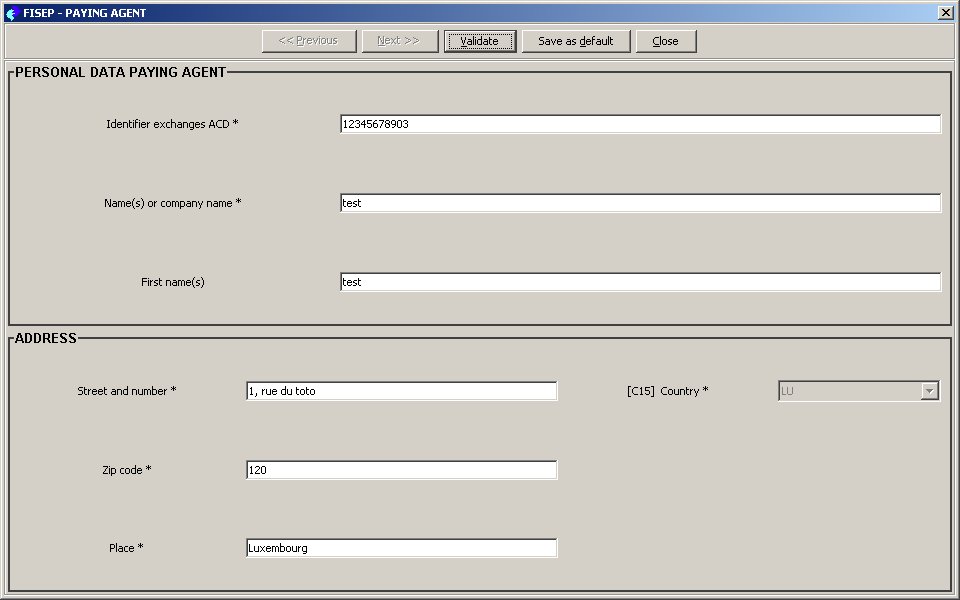Close the window using the title bar X

point(945,13)
